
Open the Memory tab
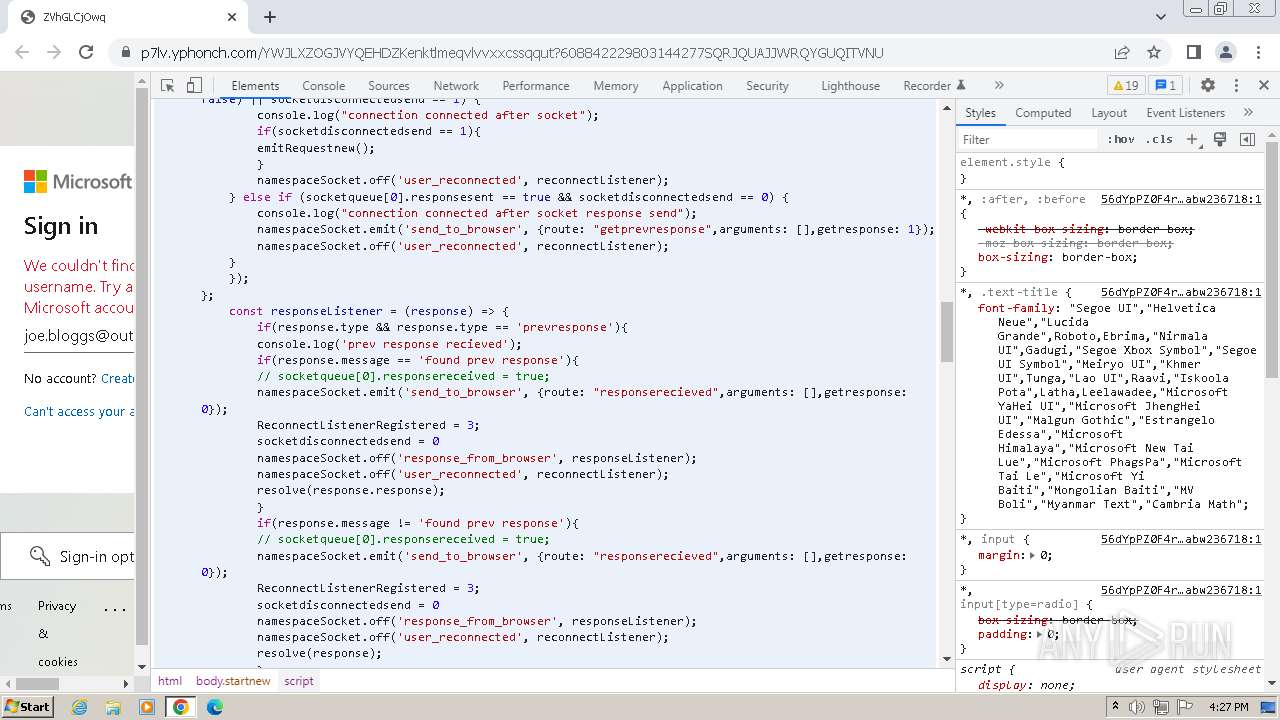pos(616,86)
